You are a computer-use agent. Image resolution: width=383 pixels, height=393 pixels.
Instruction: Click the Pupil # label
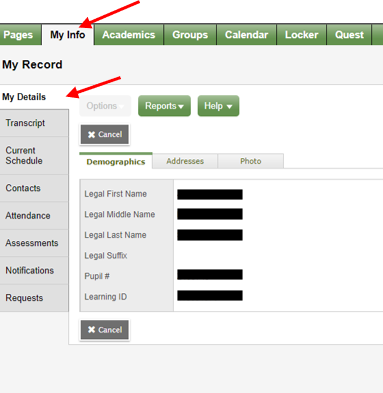point(97,276)
